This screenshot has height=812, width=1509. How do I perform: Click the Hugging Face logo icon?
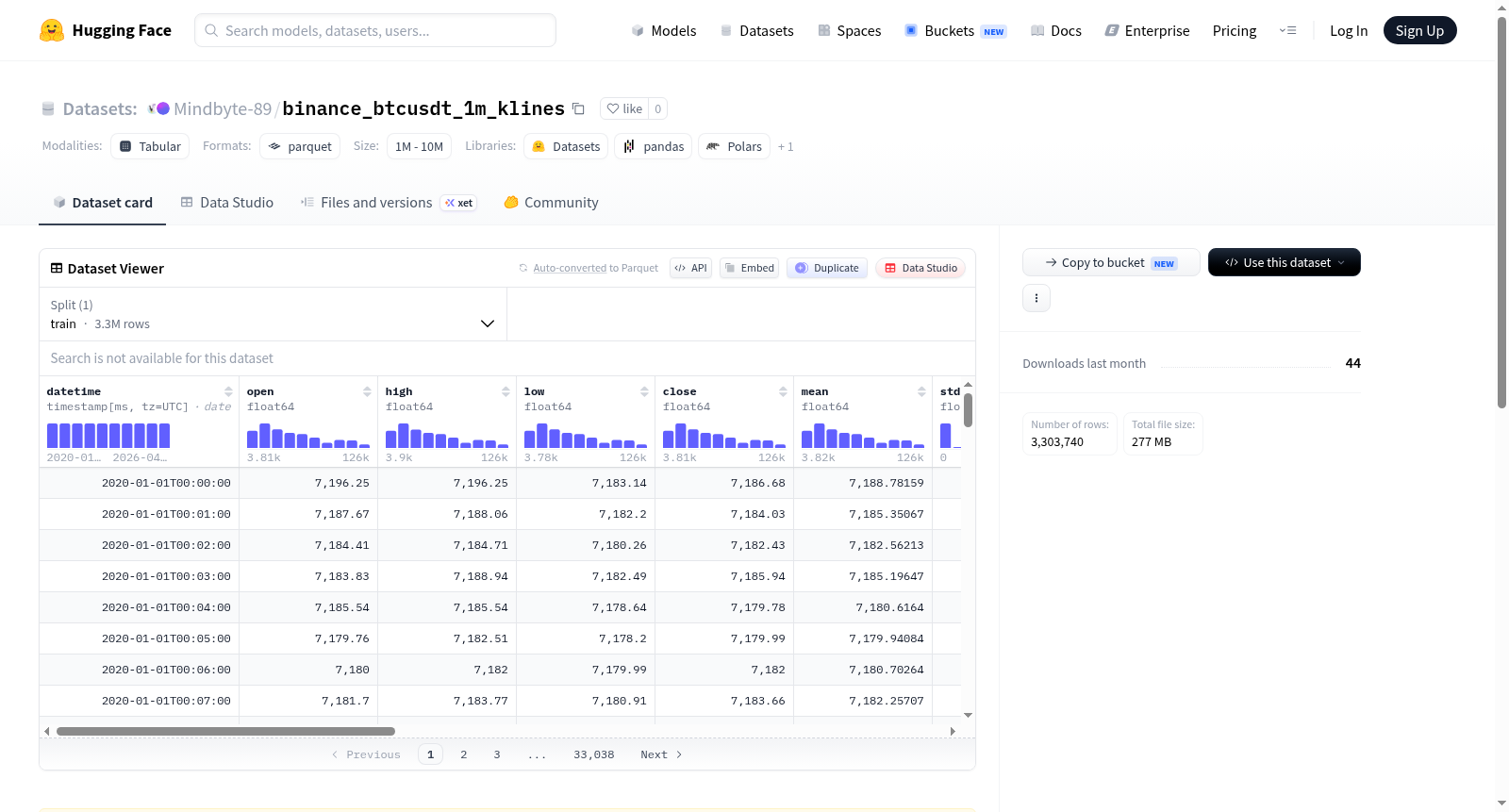tap(52, 30)
